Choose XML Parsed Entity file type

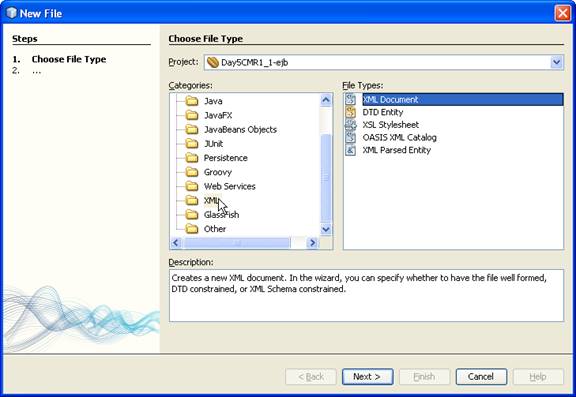pos(396,150)
